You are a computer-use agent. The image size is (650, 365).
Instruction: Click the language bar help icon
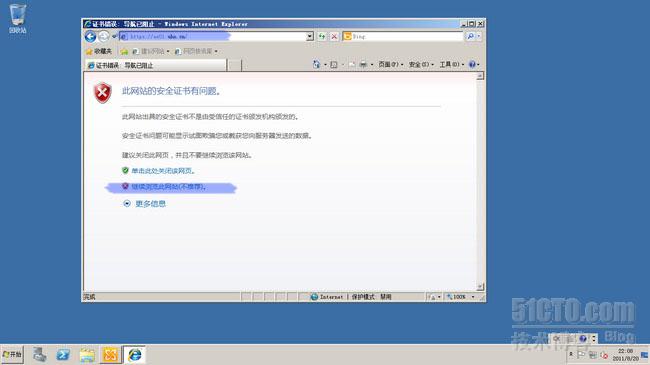583,338
